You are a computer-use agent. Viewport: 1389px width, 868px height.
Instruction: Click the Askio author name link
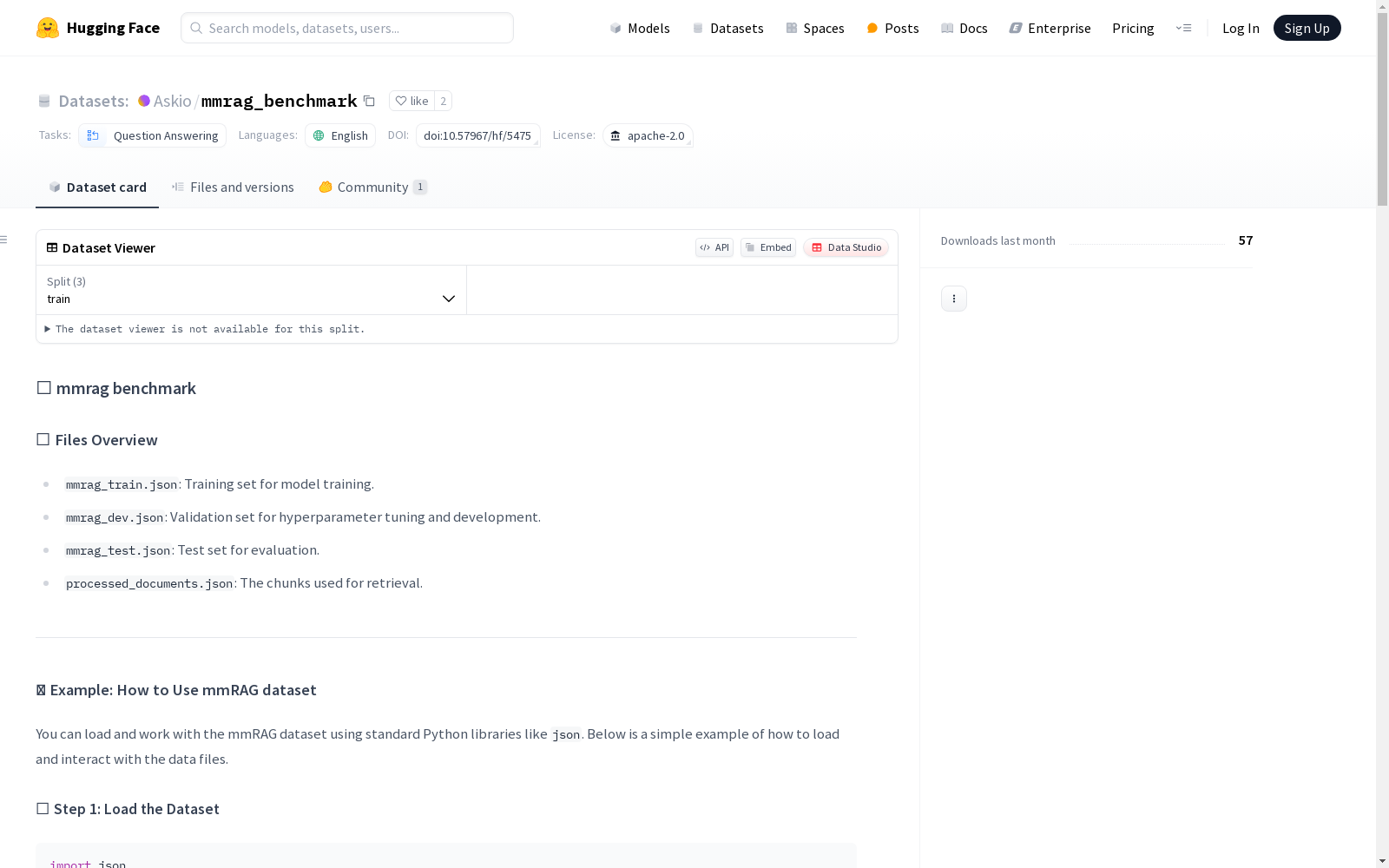(x=172, y=101)
